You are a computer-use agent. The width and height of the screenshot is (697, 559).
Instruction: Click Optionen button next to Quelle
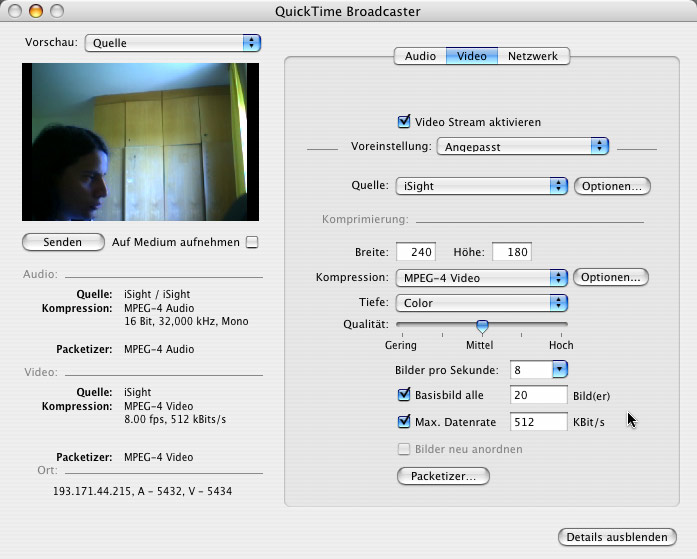(x=612, y=186)
